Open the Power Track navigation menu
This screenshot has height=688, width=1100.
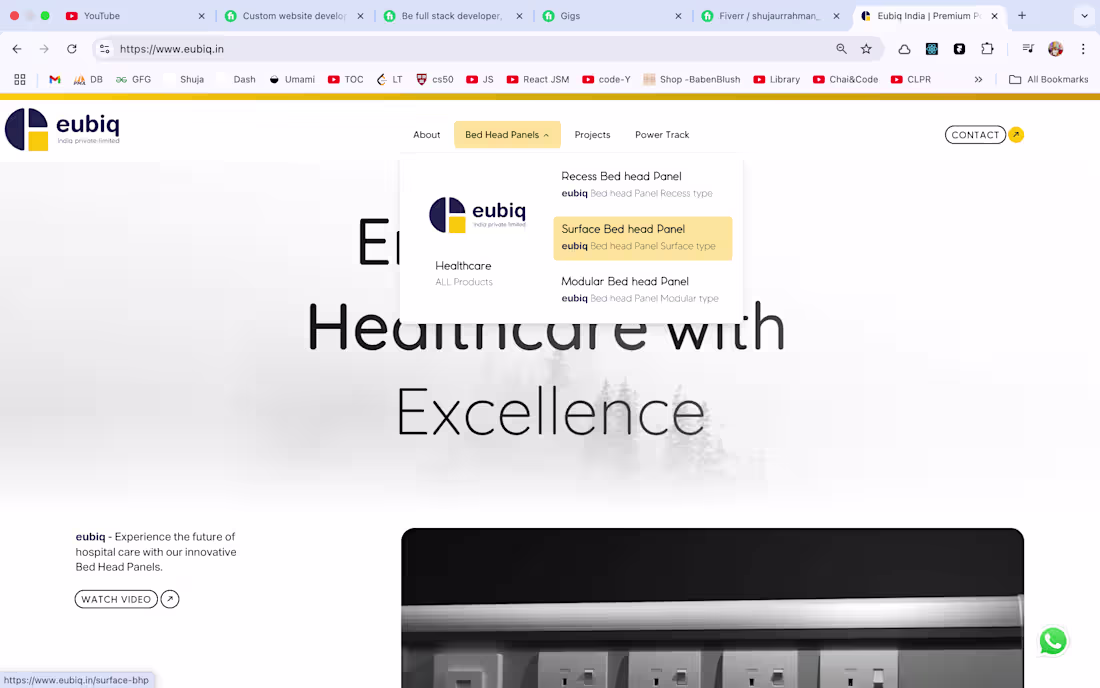(x=662, y=134)
